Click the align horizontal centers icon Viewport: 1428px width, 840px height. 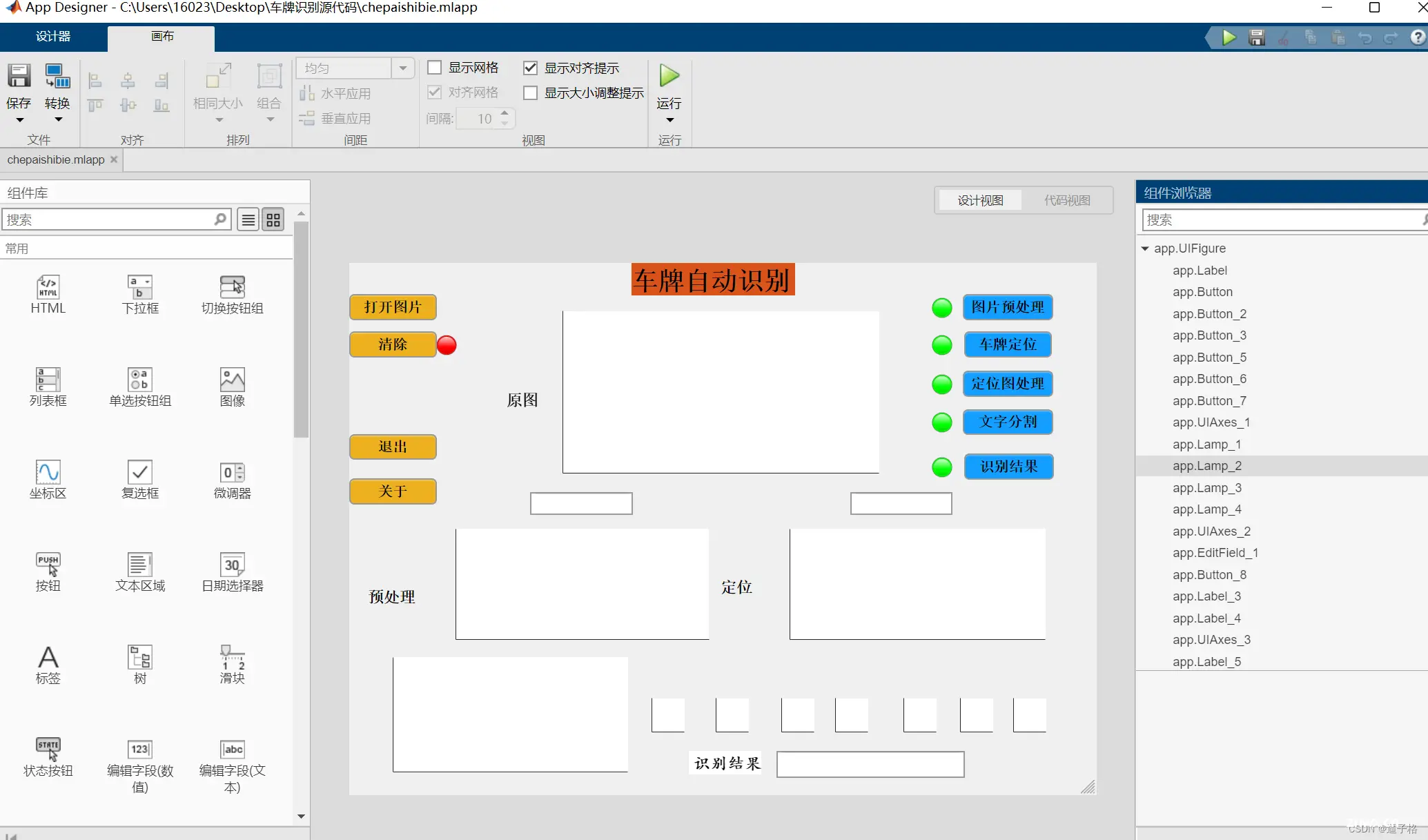pyautogui.click(x=128, y=81)
